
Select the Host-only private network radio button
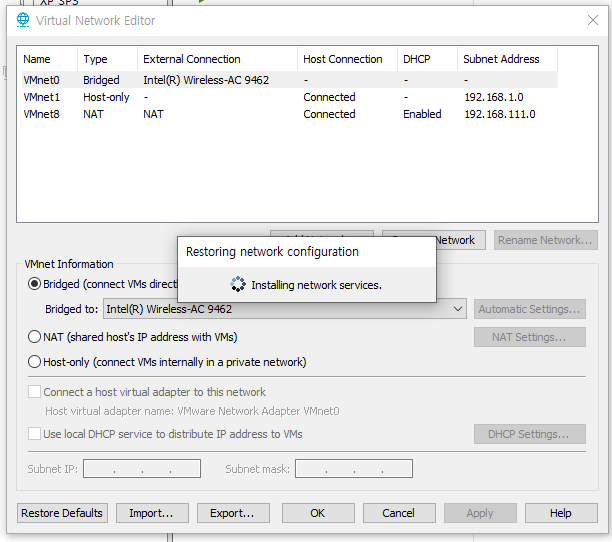[x=34, y=362]
